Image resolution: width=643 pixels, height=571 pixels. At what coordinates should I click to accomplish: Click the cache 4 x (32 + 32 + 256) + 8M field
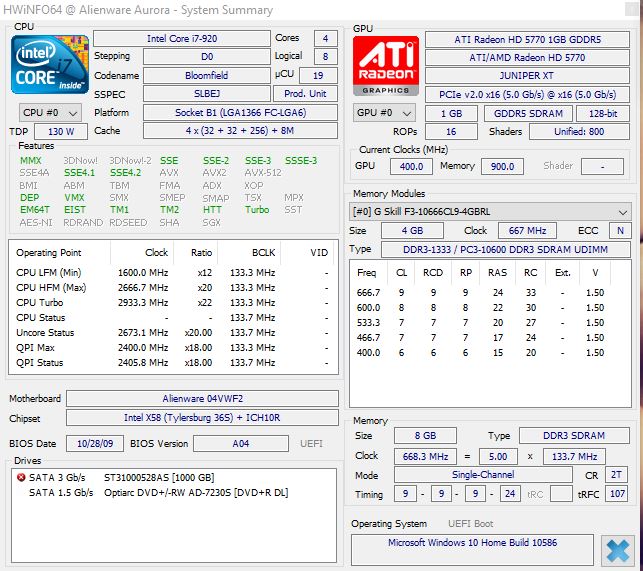(240, 131)
